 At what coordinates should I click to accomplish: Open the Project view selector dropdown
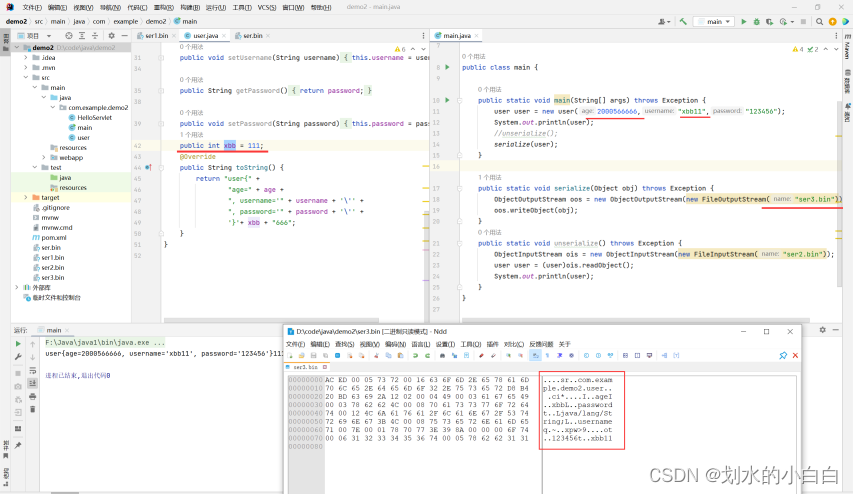click(34, 35)
